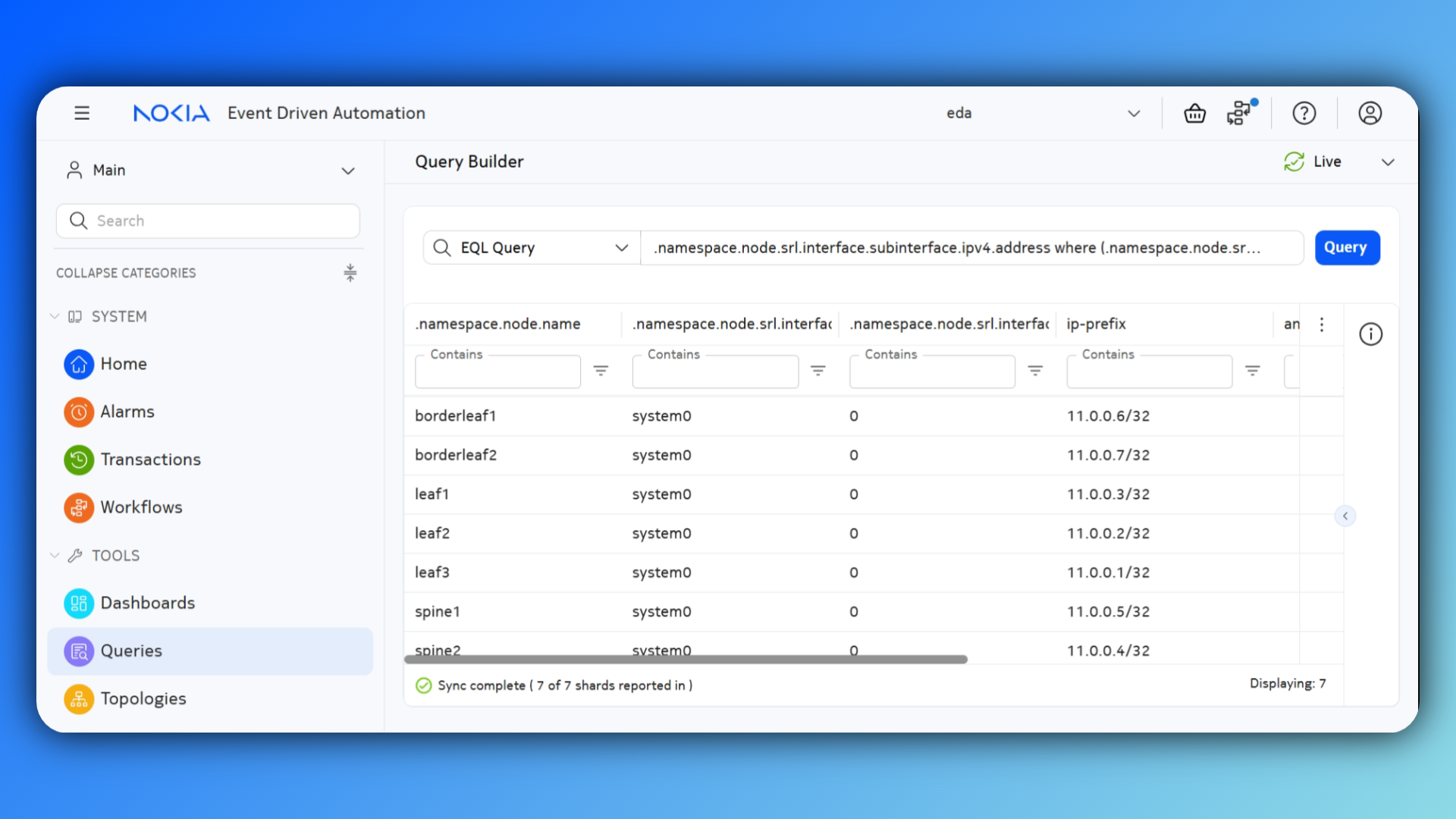Open the table column options kebab menu
The image size is (1456, 819).
click(1322, 325)
